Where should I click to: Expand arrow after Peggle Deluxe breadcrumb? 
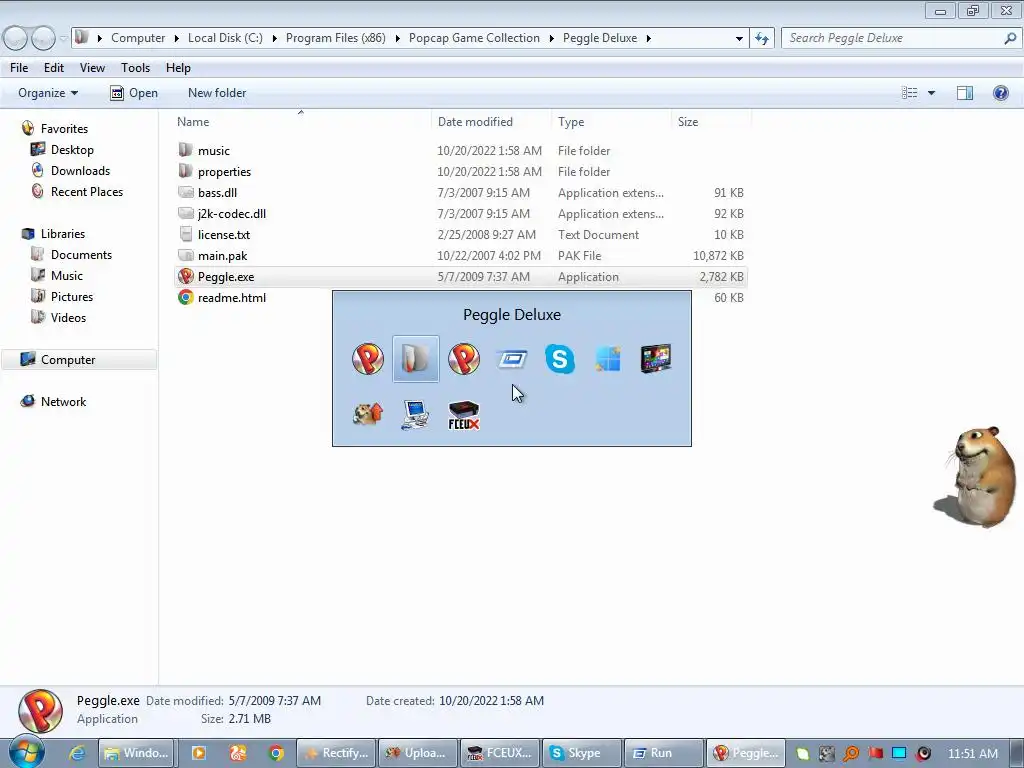(x=648, y=38)
